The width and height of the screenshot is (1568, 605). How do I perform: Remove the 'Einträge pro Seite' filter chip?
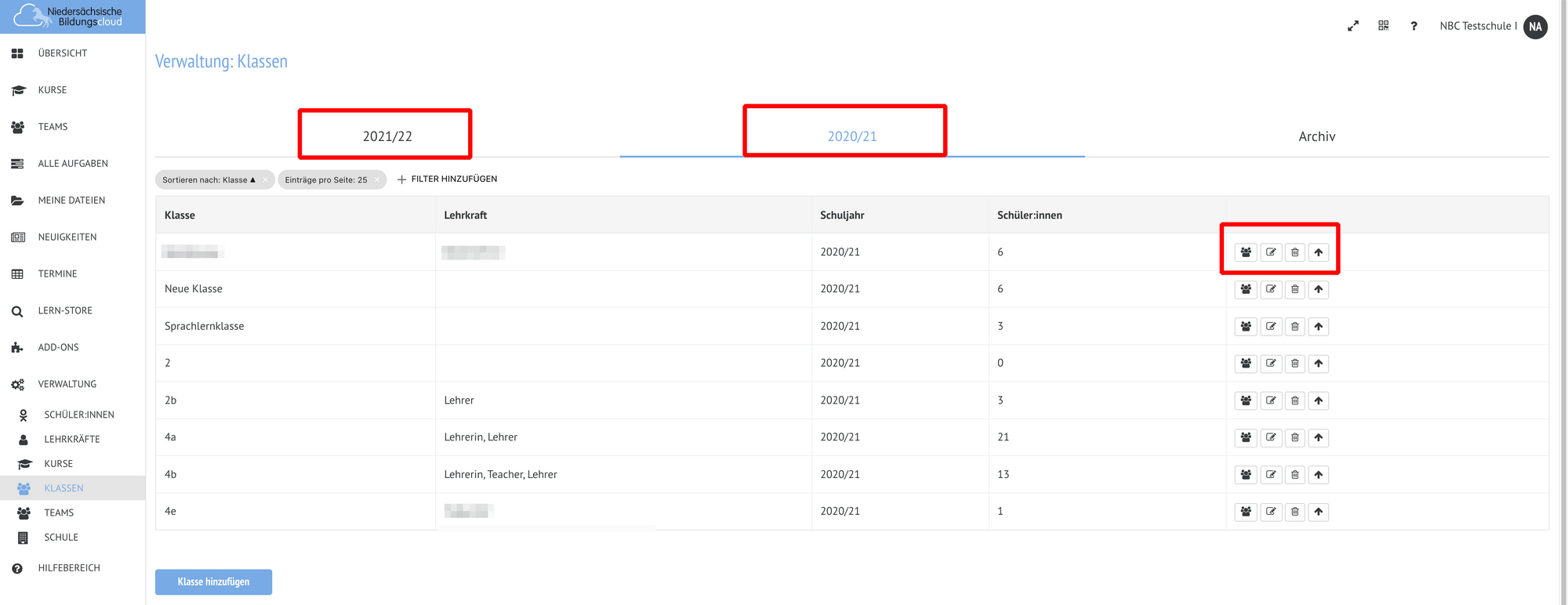(377, 179)
